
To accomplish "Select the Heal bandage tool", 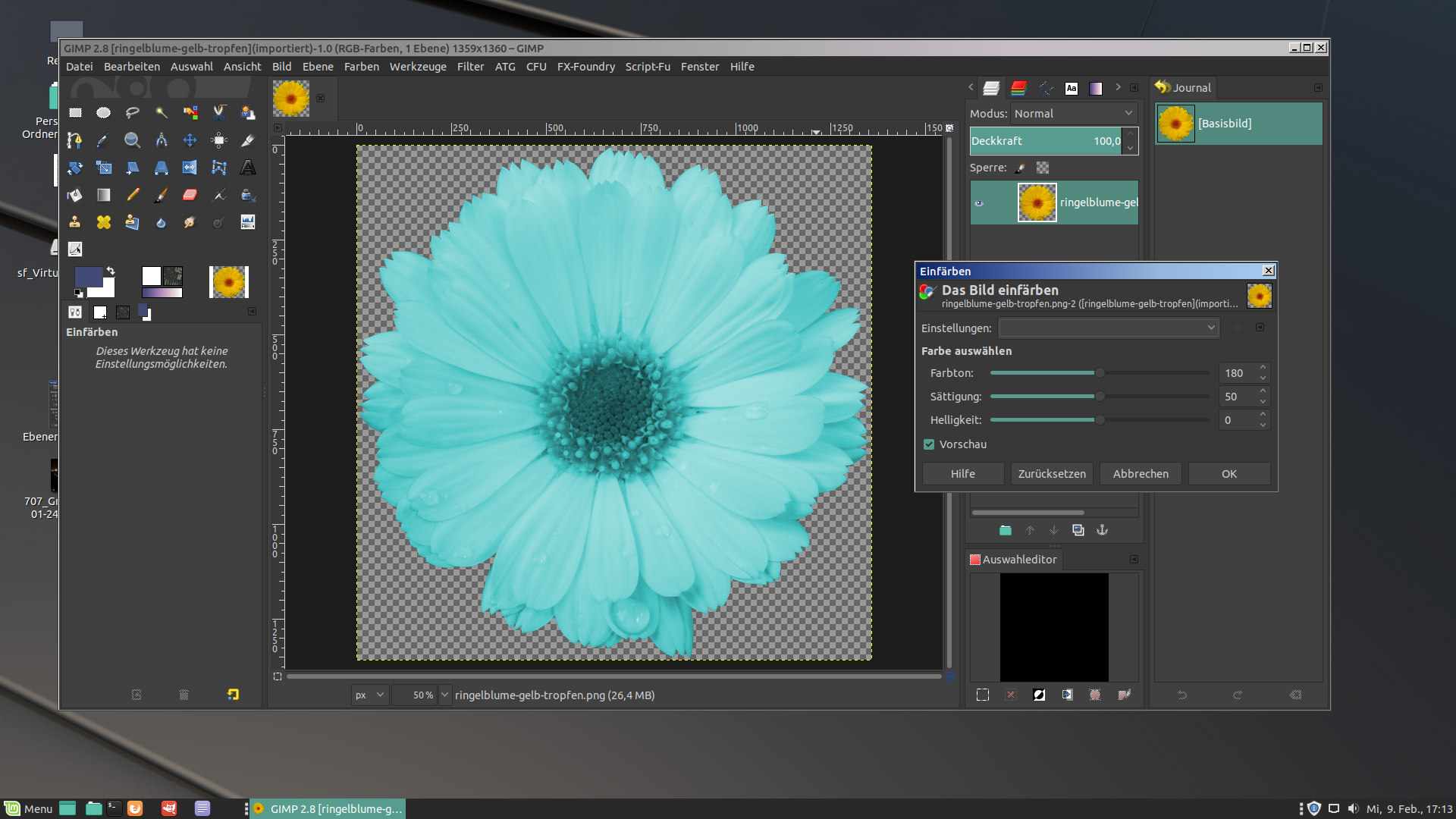I will [x=104, y=222].
